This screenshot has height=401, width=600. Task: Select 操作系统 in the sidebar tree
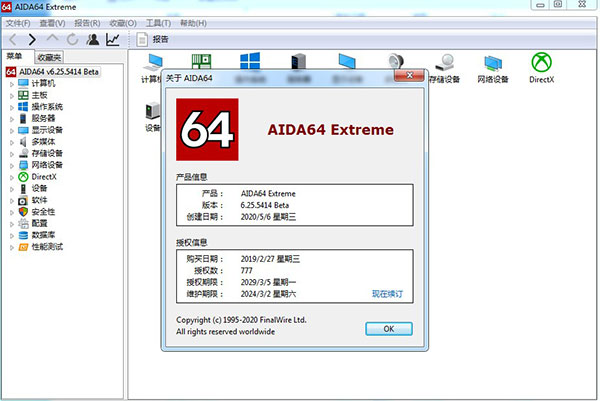click(47, 107)
